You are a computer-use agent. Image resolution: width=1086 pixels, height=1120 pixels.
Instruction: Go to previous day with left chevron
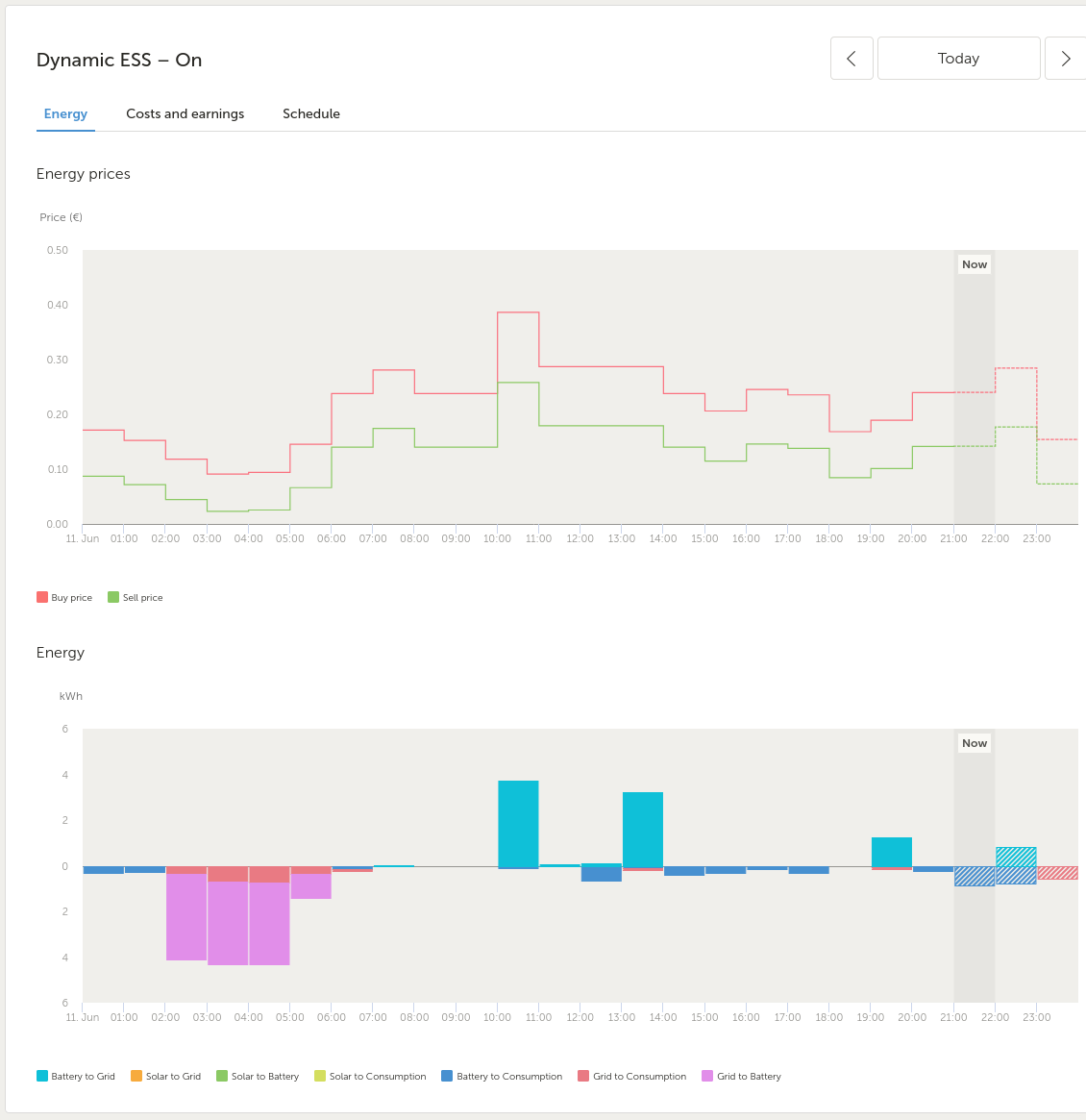coord(852,59)
